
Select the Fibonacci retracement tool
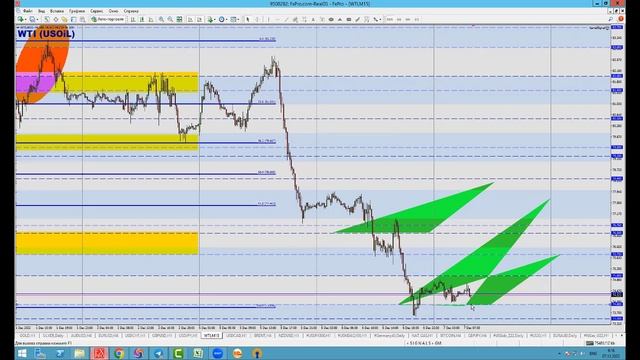305,19
